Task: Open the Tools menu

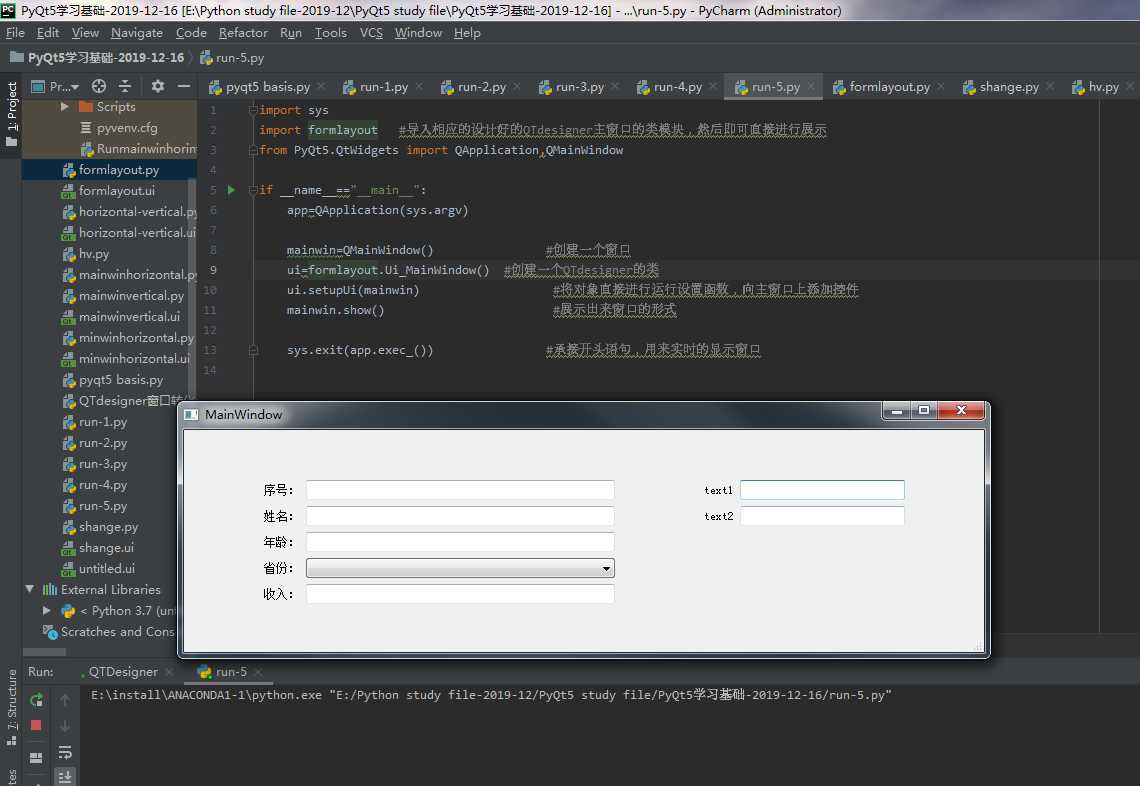Action: coord(330,33)
